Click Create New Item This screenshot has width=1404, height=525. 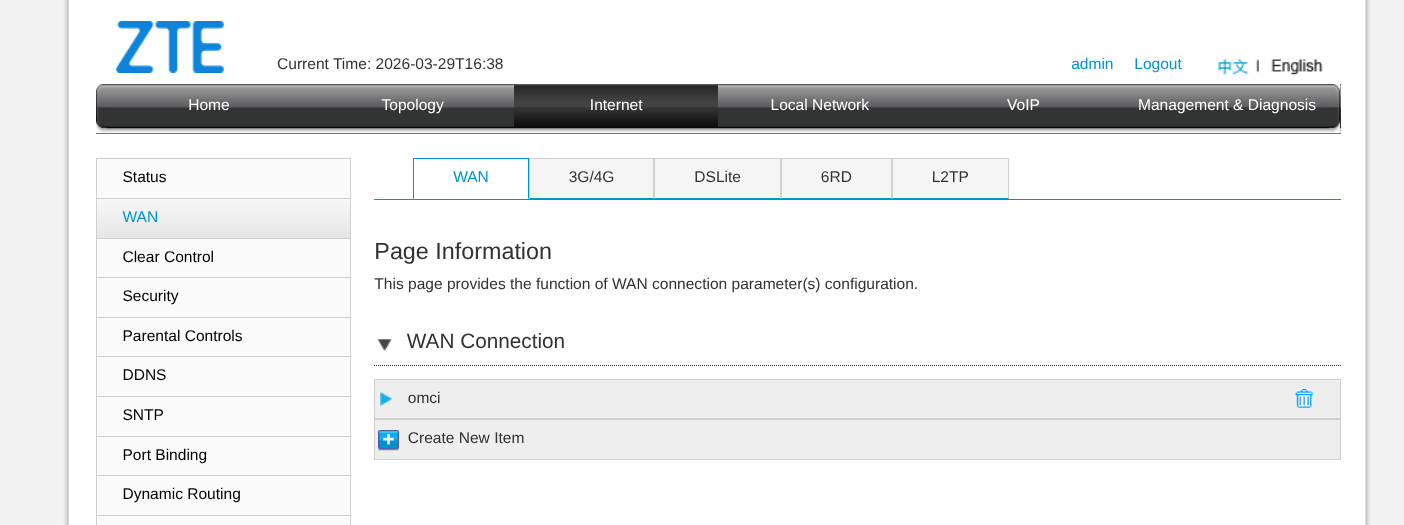coord(466,438)
